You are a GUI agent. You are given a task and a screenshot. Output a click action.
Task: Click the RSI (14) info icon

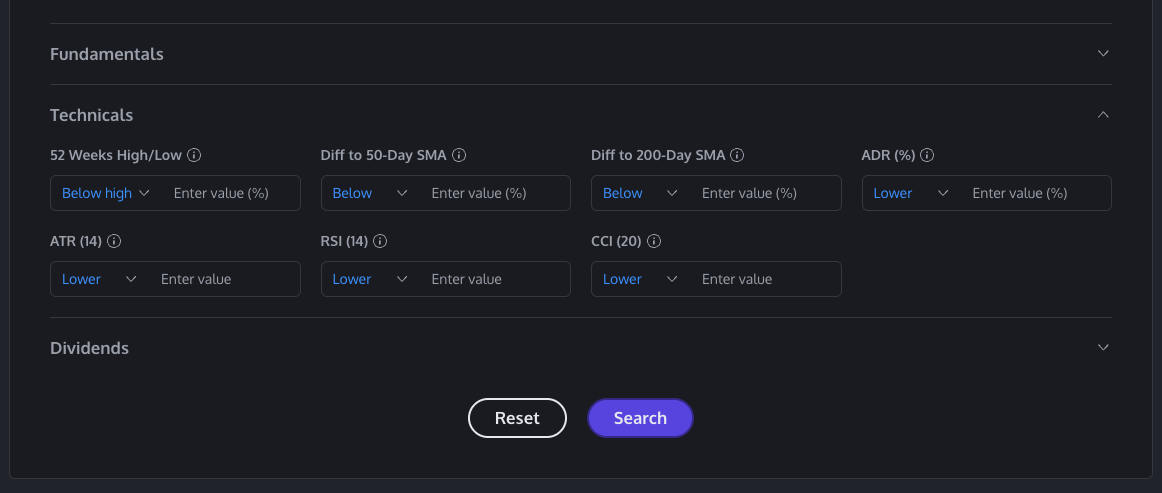(380, 241)
